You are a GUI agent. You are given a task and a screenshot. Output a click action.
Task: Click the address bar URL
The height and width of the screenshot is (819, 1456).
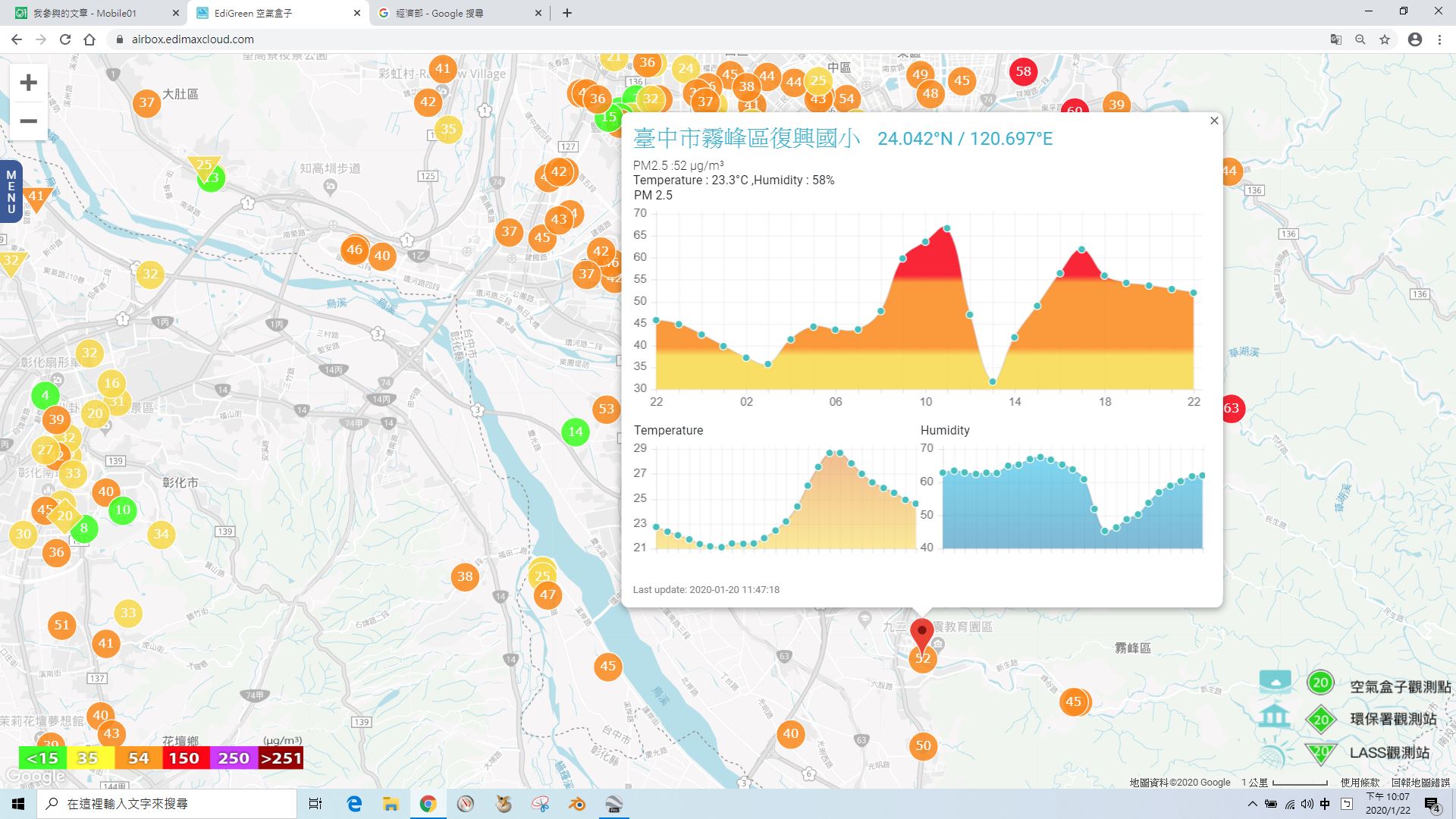click(x=193, y=39)
